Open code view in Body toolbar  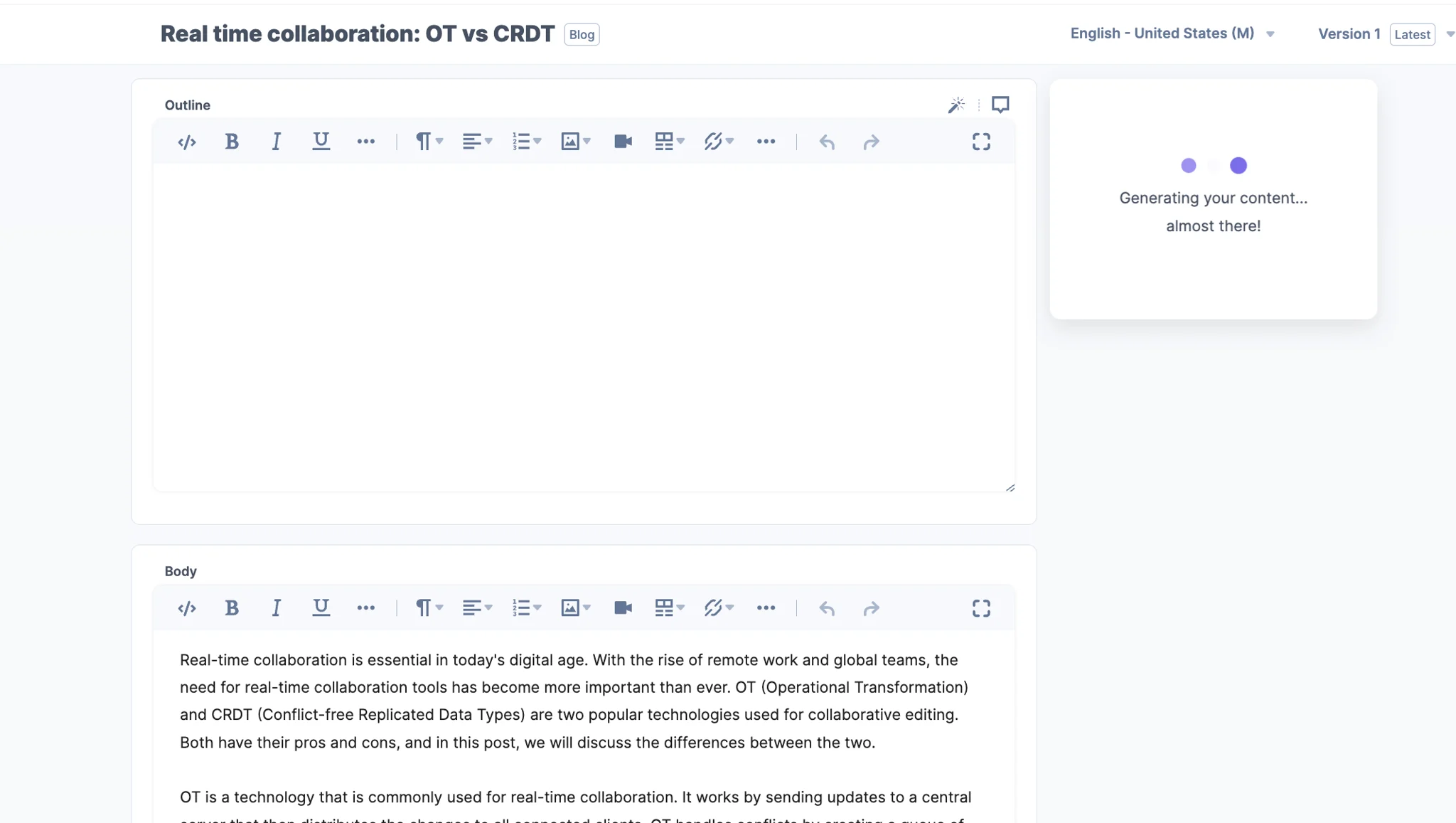(187, 608)
